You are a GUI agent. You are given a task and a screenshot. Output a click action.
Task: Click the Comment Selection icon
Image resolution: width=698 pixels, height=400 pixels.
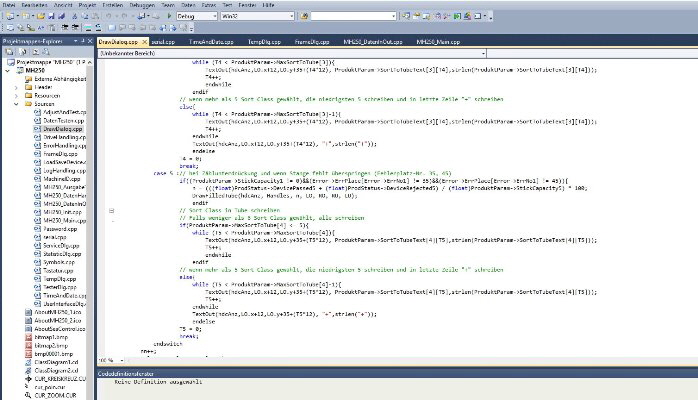[x=88, y=28]
